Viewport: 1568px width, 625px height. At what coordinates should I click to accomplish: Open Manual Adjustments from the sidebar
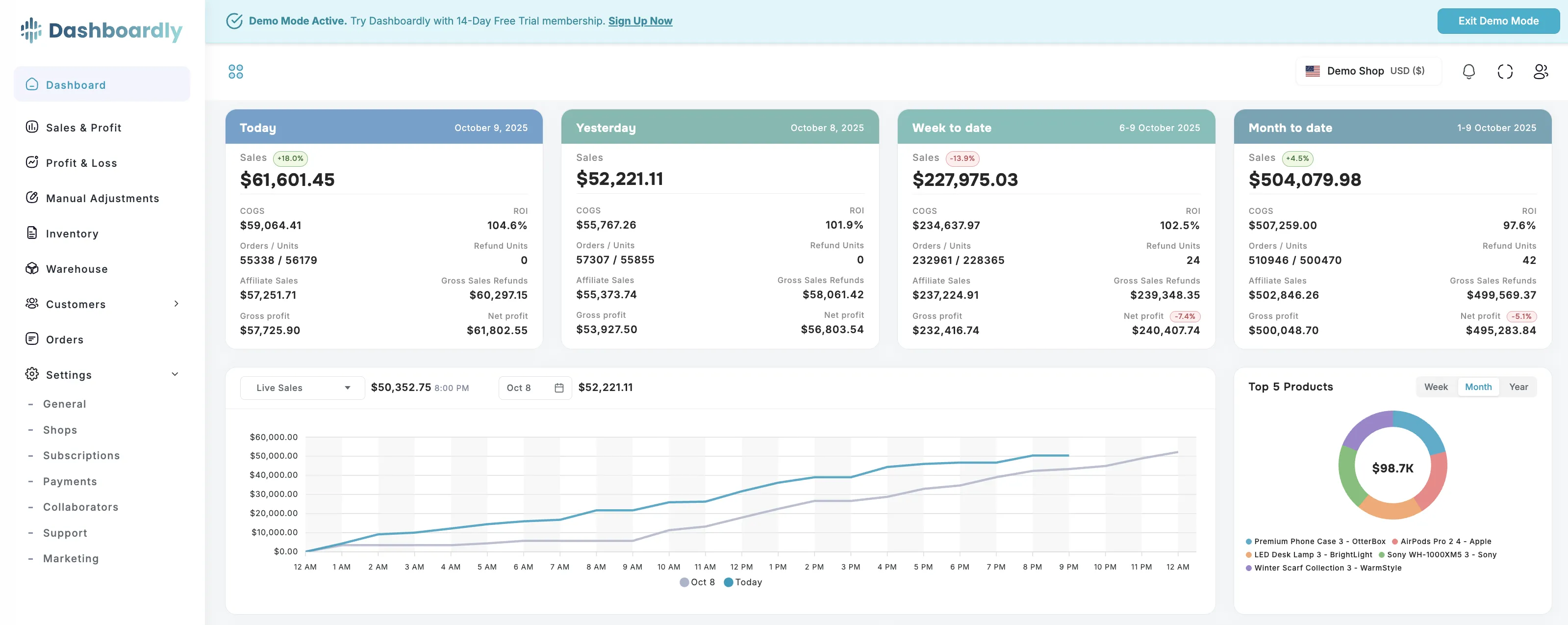coord(102,198)
